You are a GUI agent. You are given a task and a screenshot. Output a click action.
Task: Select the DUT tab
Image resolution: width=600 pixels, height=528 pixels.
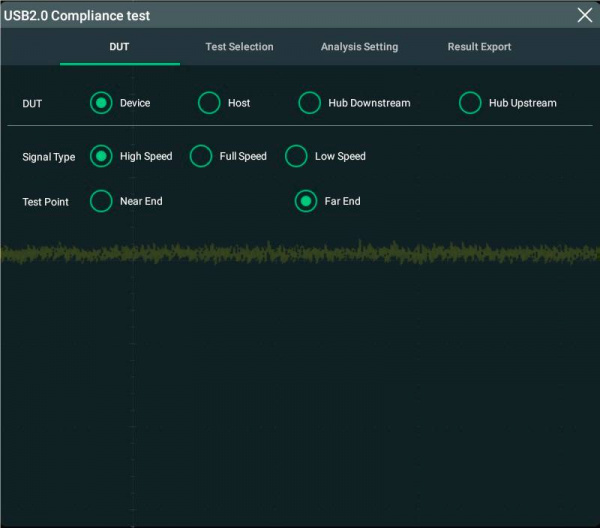[x=119, y=47]
